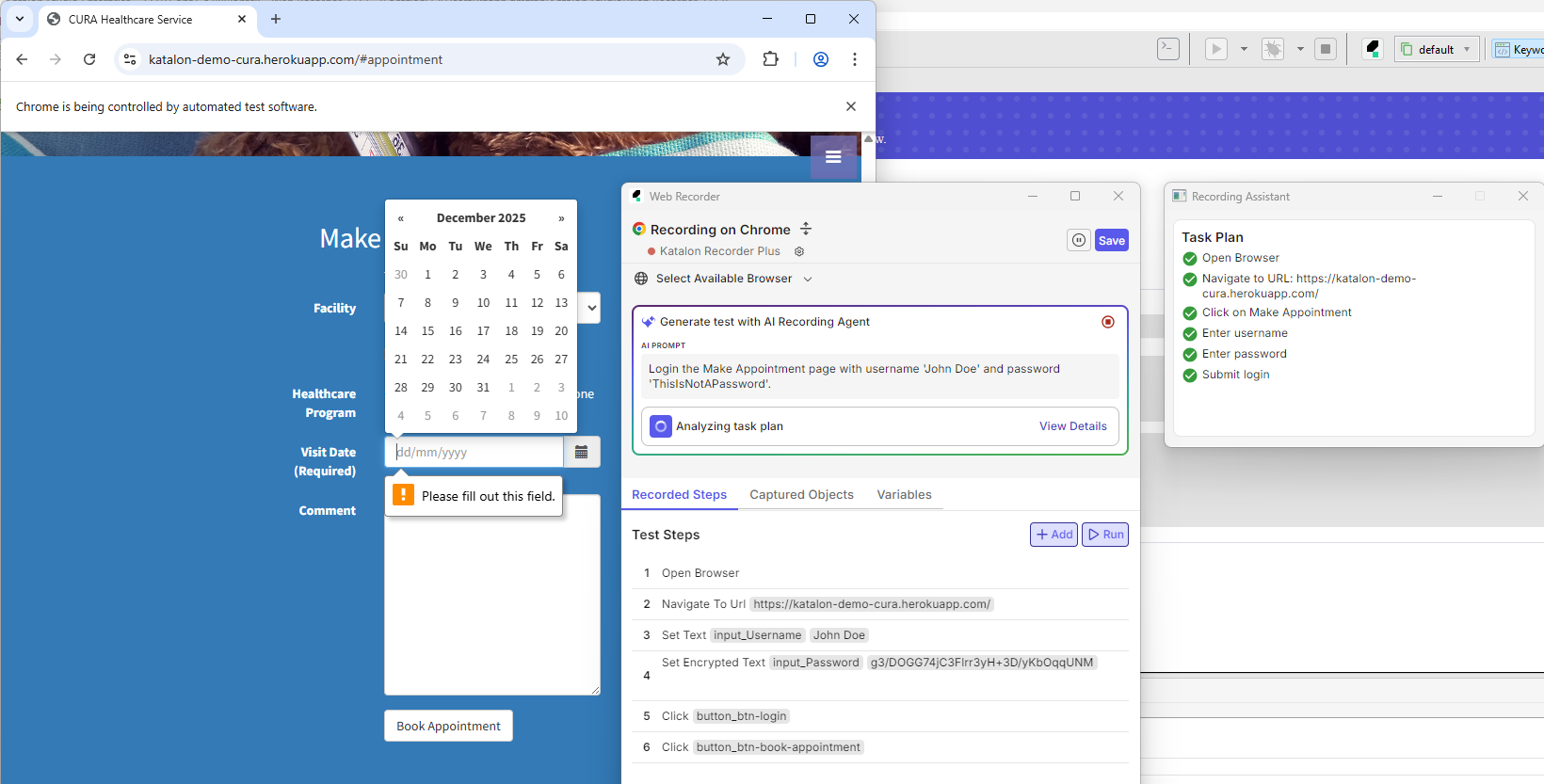Pause the web recording
The width and height of the screenshot is (1544, 784).
tap(1078, 240)
